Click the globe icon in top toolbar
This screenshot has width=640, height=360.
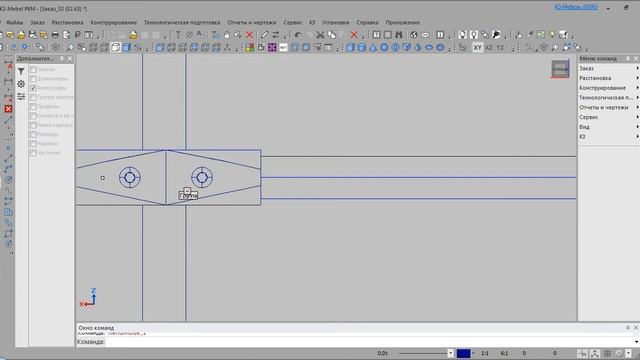point(414,35)
